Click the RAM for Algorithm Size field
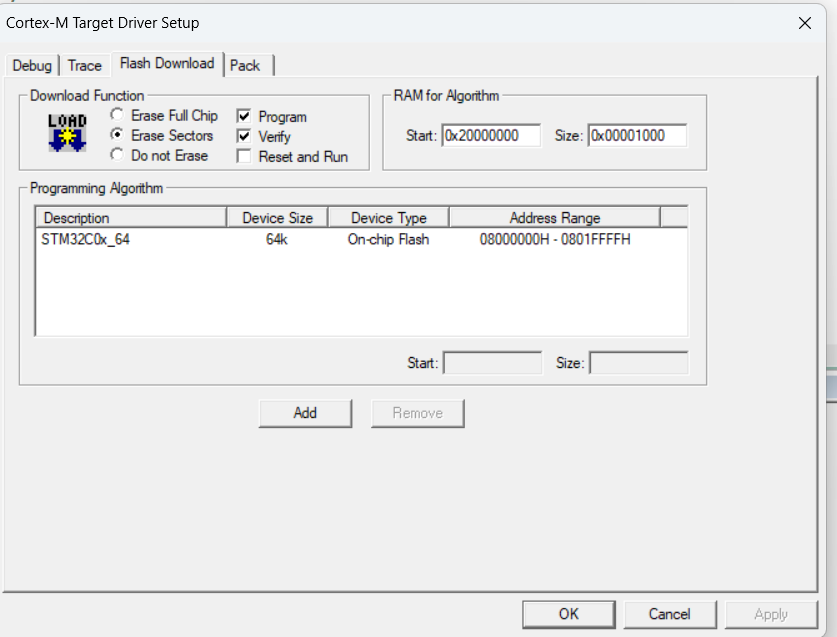The height and width of the screenshot is (637, 837). (637, 136)
